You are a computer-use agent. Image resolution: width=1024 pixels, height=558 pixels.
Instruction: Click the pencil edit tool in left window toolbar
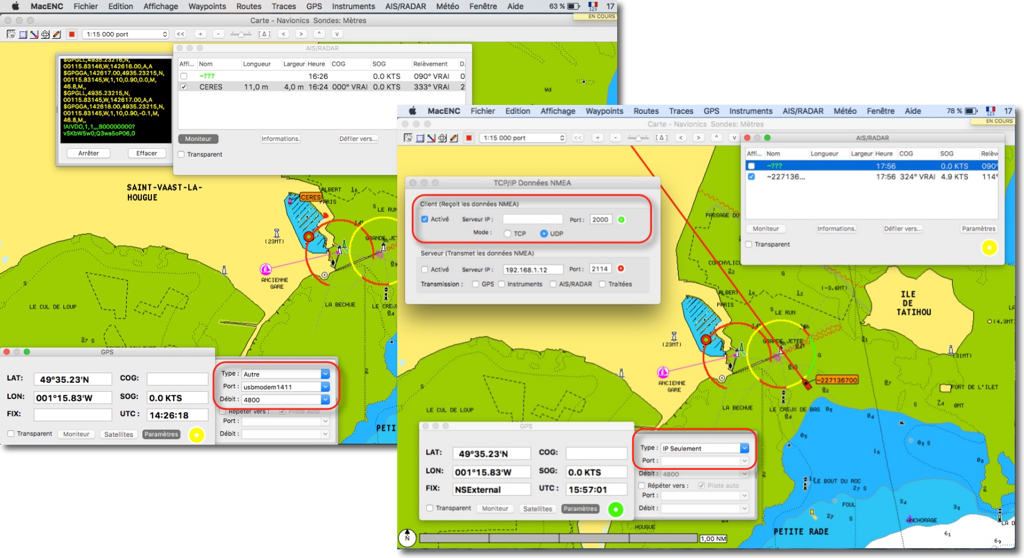pos(57,34)
